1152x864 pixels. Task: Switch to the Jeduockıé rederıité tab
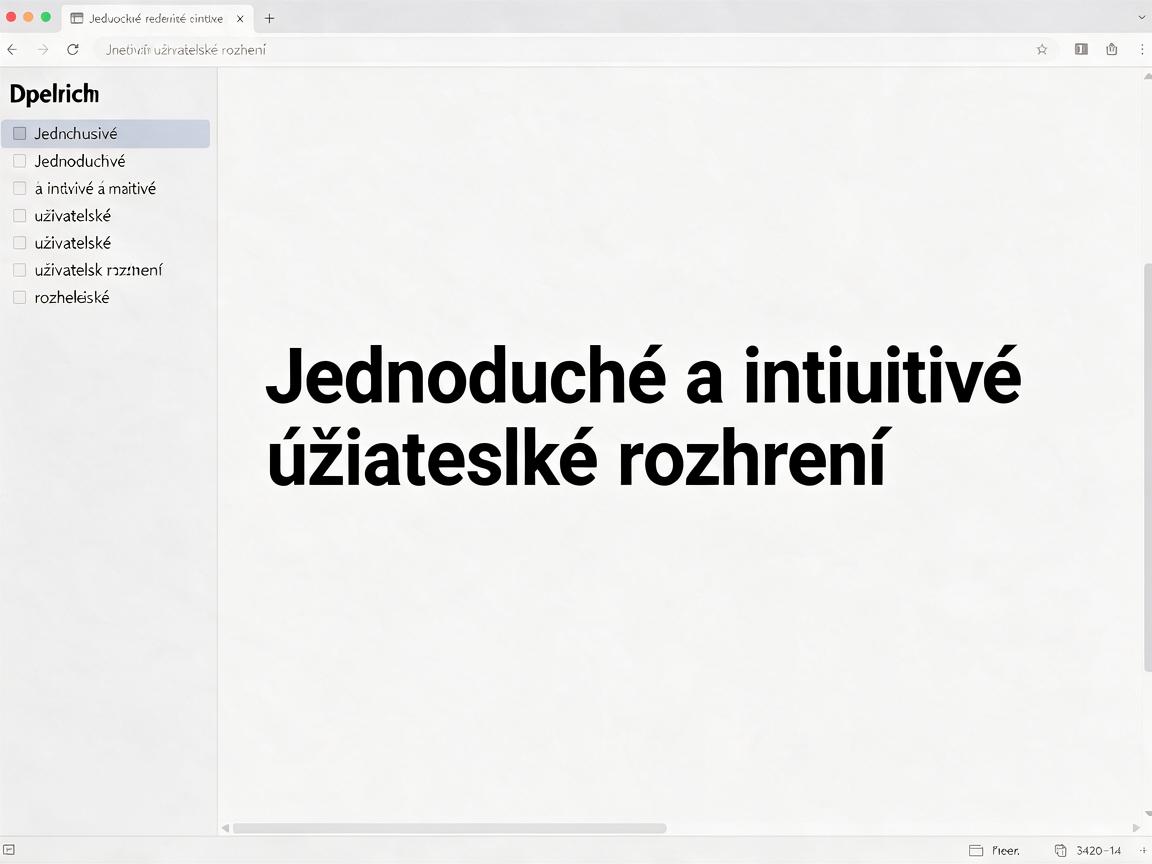(x=157, y=18)
